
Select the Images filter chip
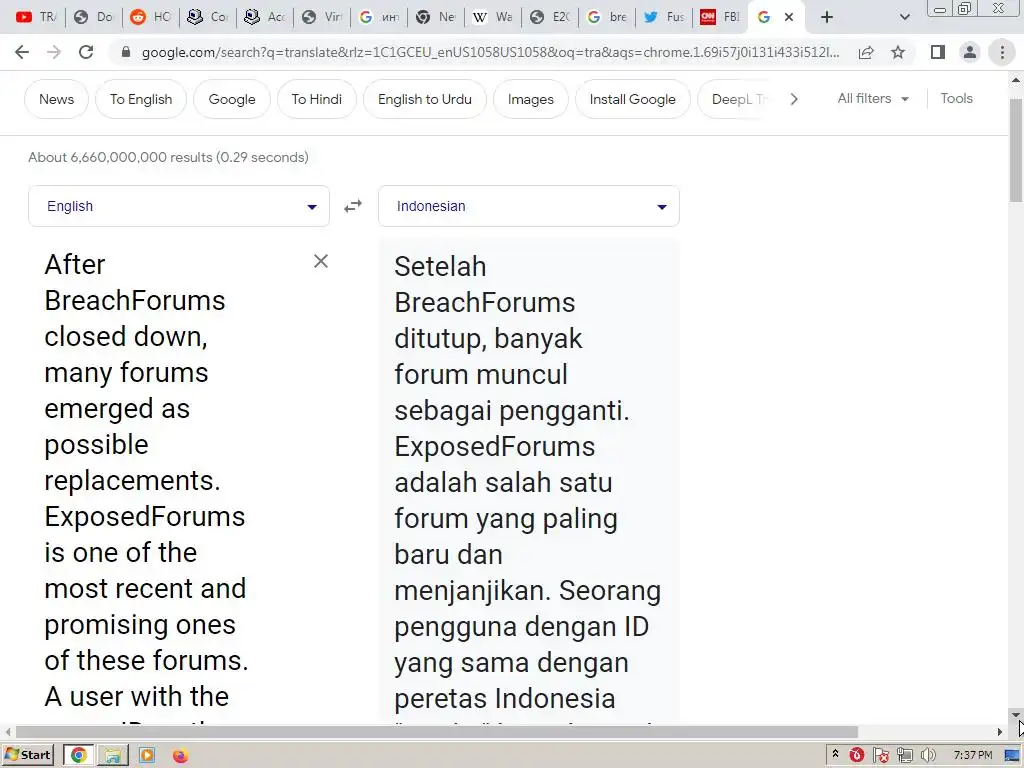coord(530,99)
